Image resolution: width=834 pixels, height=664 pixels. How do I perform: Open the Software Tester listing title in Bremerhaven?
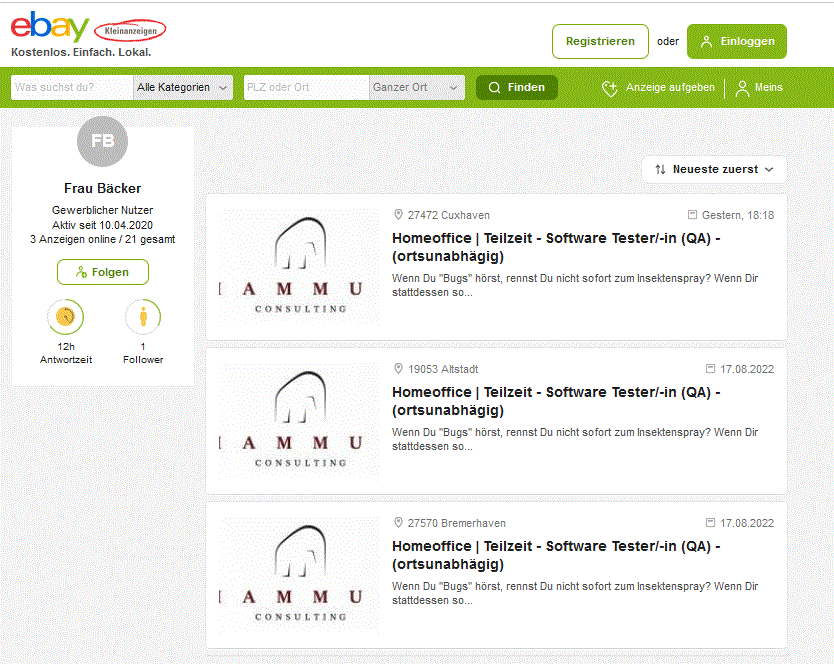tap(556, 555)
